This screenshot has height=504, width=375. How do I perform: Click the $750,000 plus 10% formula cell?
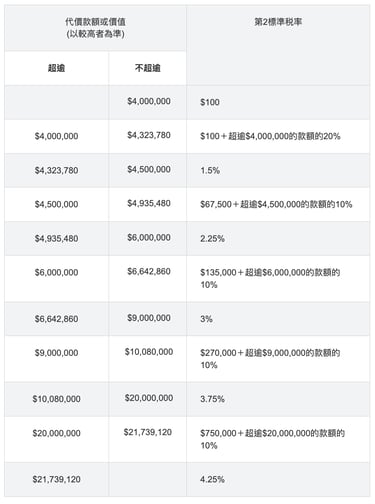click(x=278, y=439)
